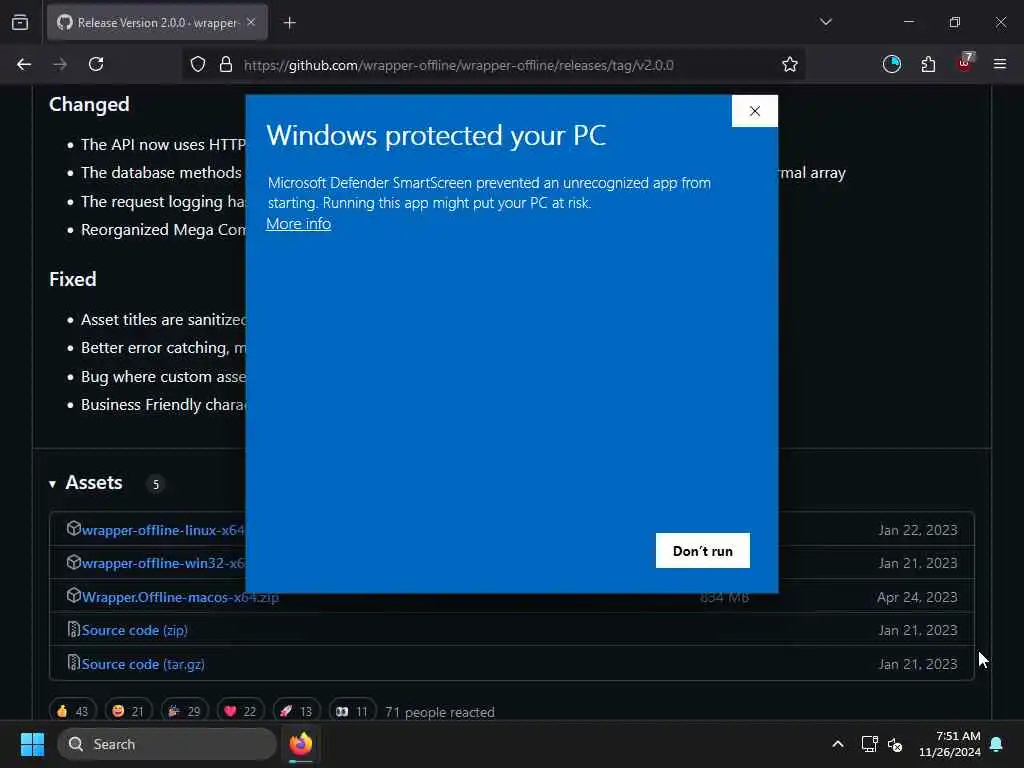
Task: Click the muted volume tray icon
Action: tap(895, 744)
